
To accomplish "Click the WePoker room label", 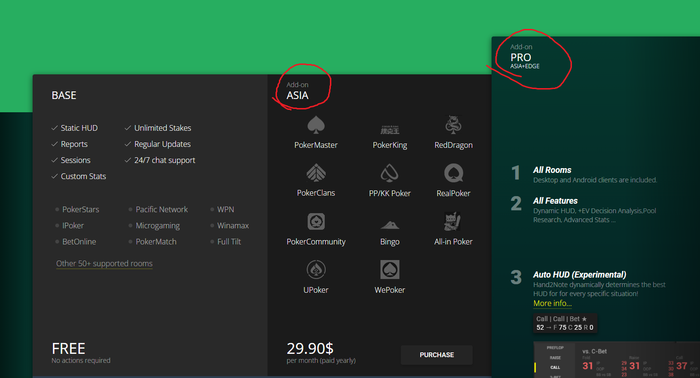I will 390,290.
